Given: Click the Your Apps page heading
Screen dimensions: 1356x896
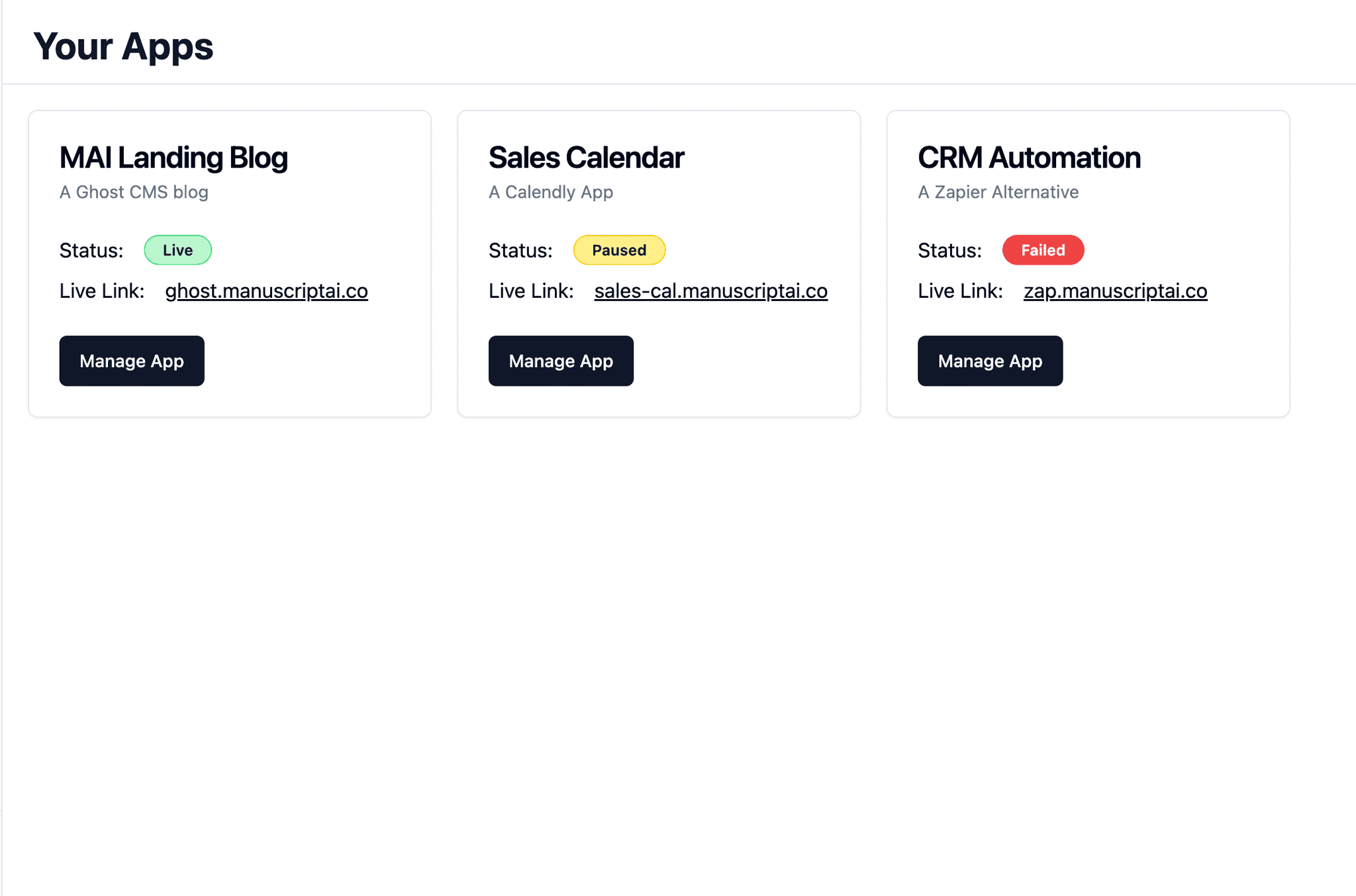Looking at the screenshot, I should coord(123,46).
